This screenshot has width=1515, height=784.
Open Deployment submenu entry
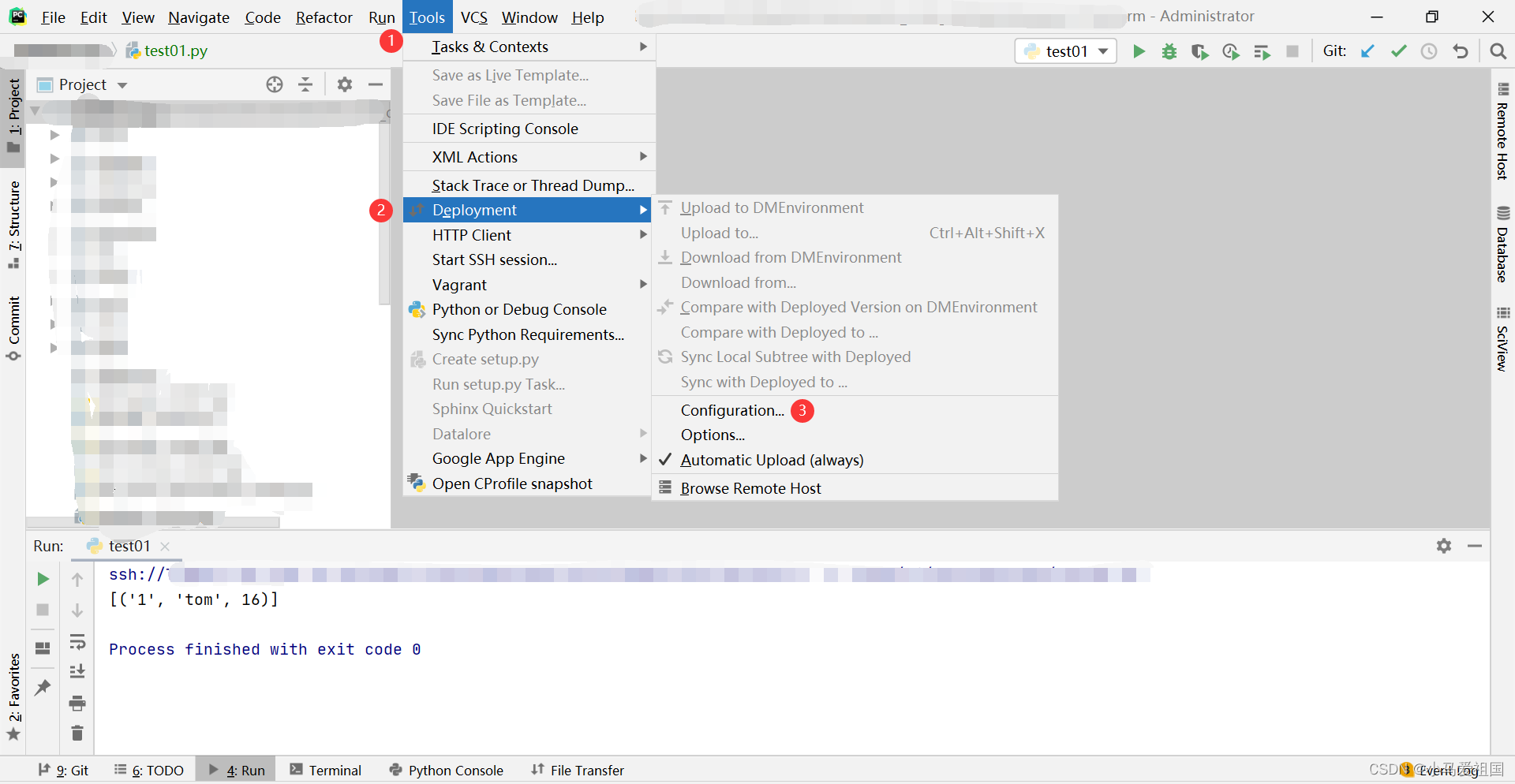(529, 210)
